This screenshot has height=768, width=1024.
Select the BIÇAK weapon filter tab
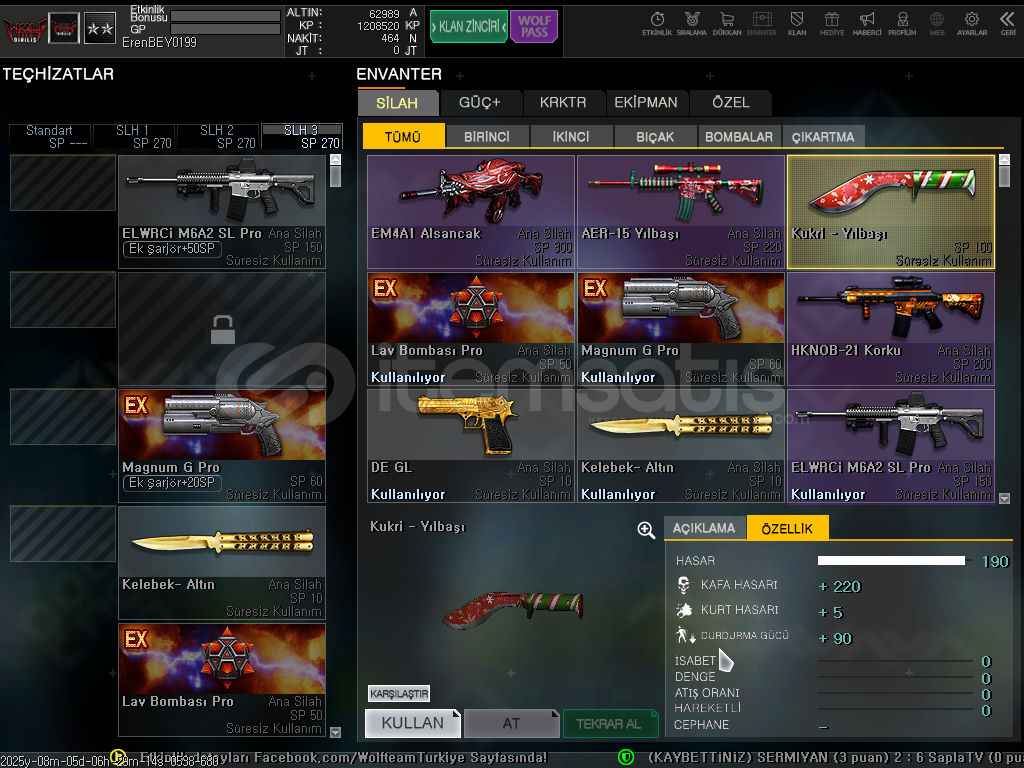coord(655,136)
